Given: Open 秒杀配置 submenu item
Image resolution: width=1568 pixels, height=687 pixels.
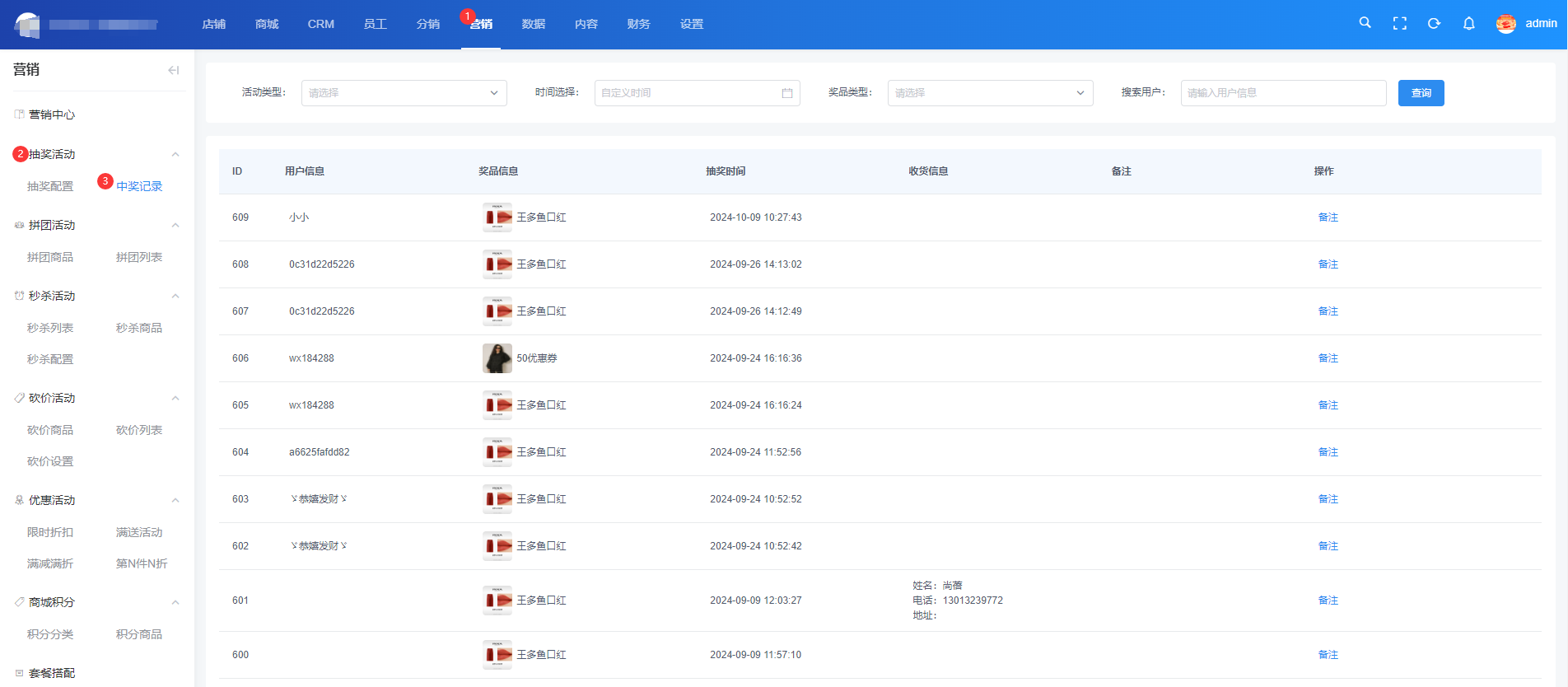Looking at the screenshot, I should 50,359.
